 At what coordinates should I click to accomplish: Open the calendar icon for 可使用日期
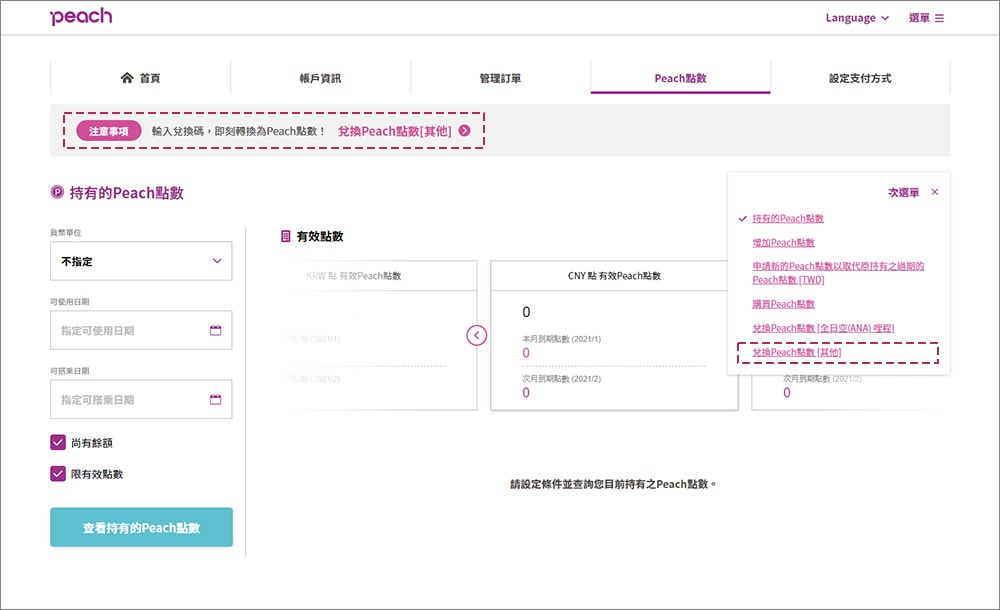(x=216, y=330)
